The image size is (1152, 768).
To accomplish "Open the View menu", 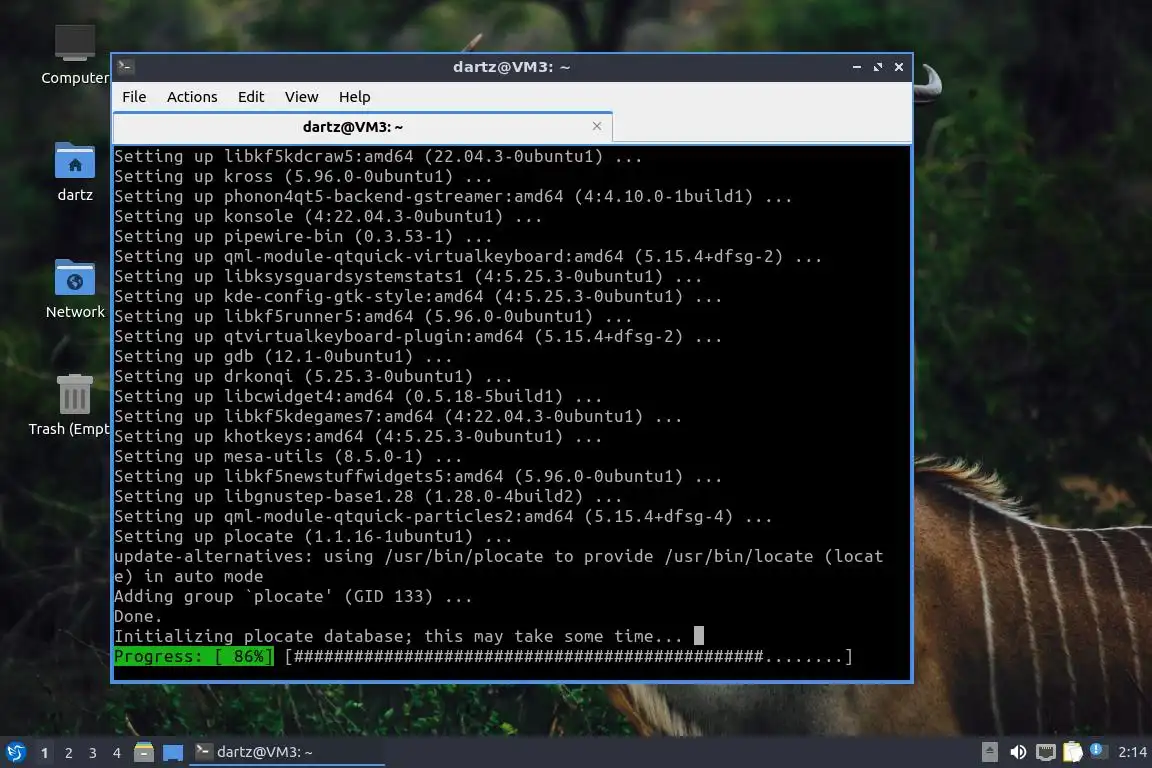I will point(301,97).
